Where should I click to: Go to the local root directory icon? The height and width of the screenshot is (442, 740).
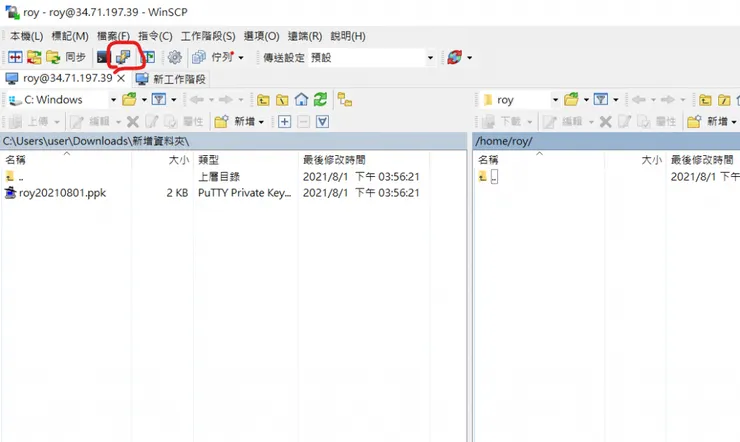282,100
